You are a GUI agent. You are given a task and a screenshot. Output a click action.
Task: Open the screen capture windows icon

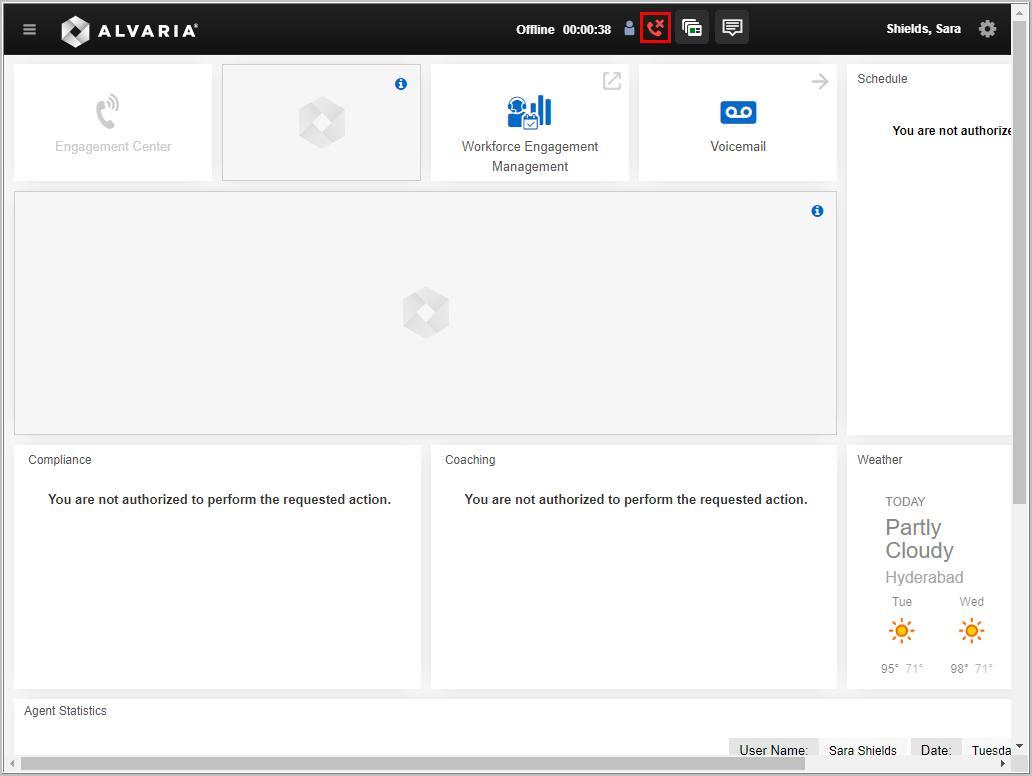pos(692,27)
